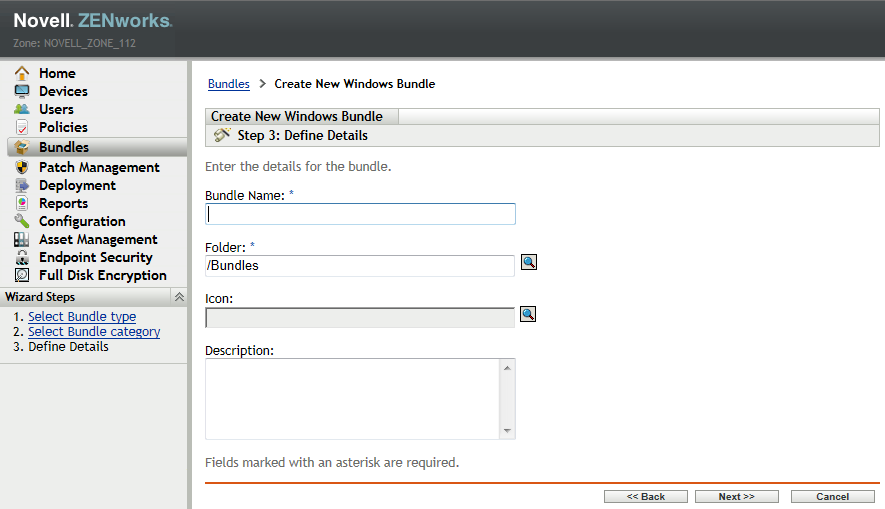Image resolution: width=885 pixels, height=509 pixels.
Task: Click the Deployment icon in sidebar
Action: (x=21, y=185)
